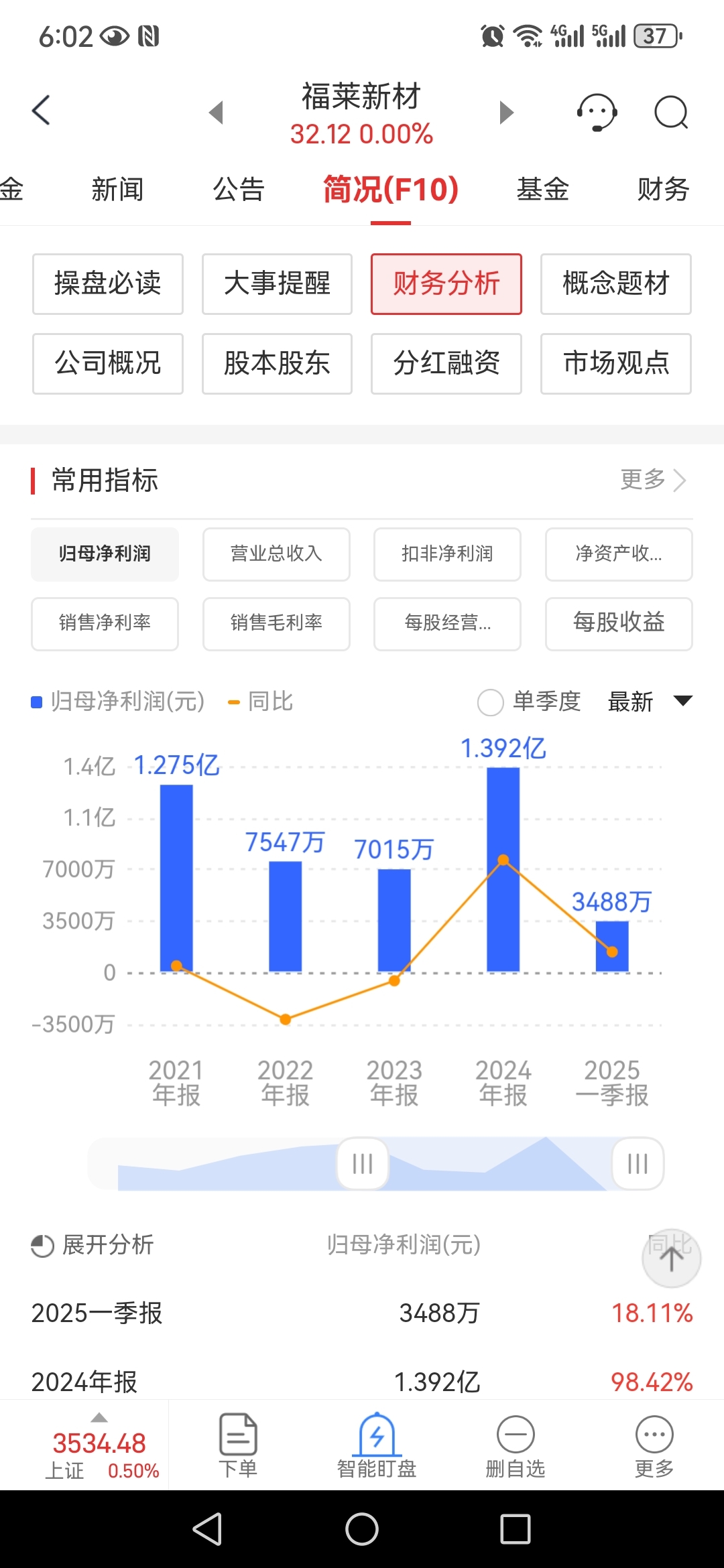
Task: Open the 分红融资 section
Action: [x=446, y=364]
